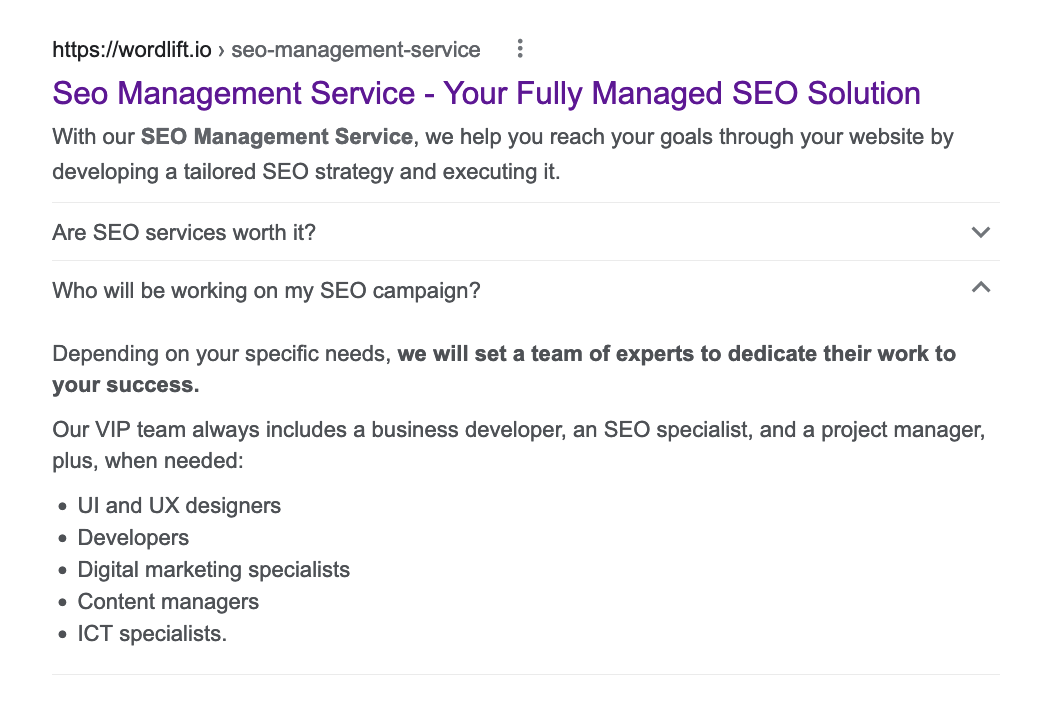
Task: Open the Seo Management Service title link
Action: pyautogui.click(x=486, y=94)
